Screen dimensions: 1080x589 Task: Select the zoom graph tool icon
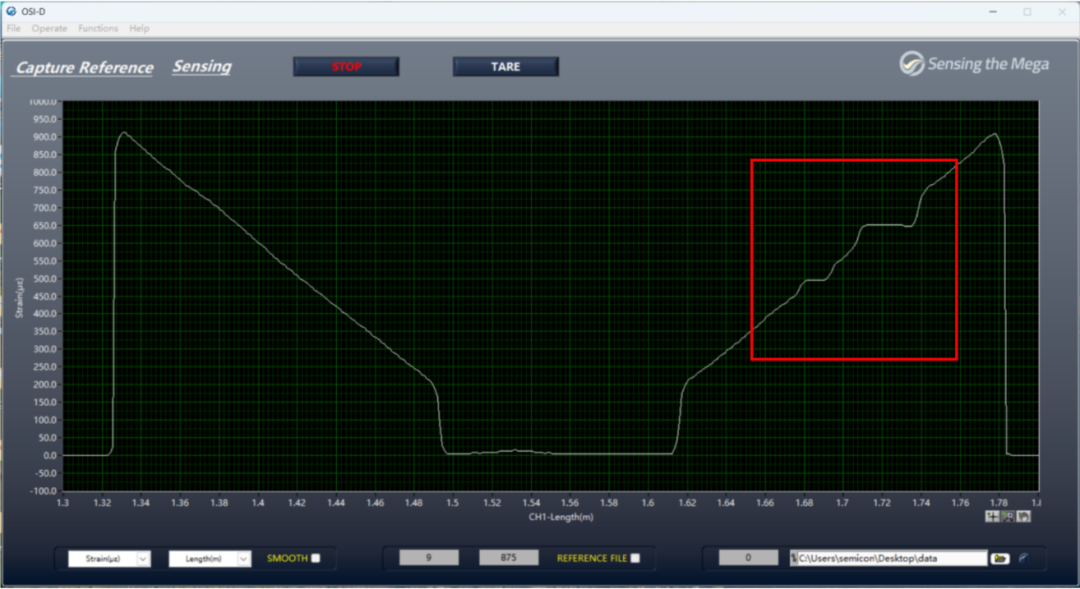(1007, 516)
